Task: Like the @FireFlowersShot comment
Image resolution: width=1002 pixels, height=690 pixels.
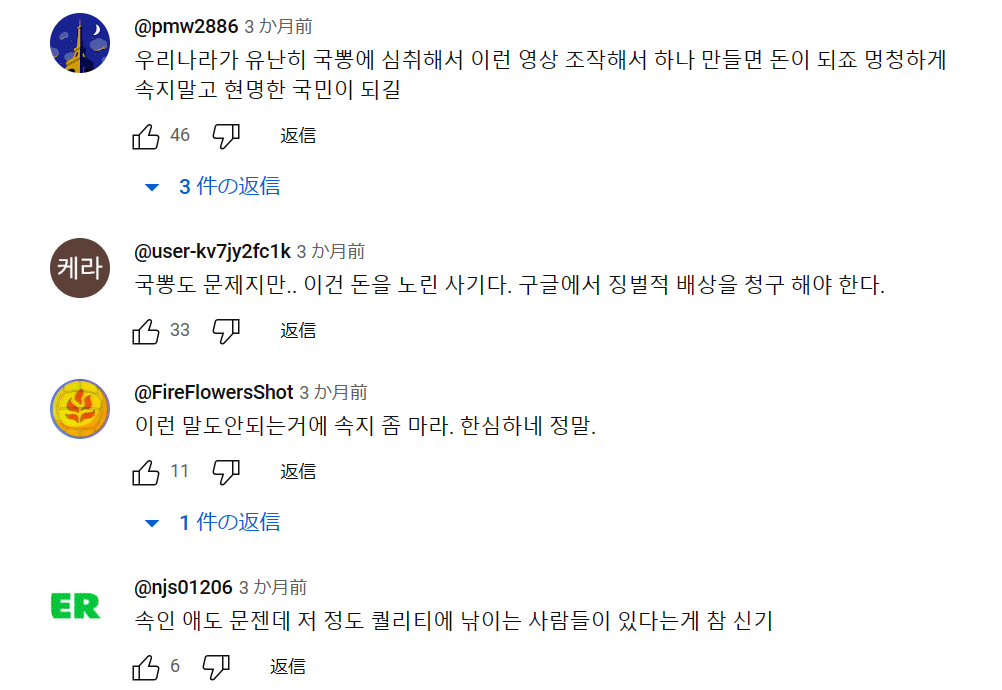Action: coord(146,471)
